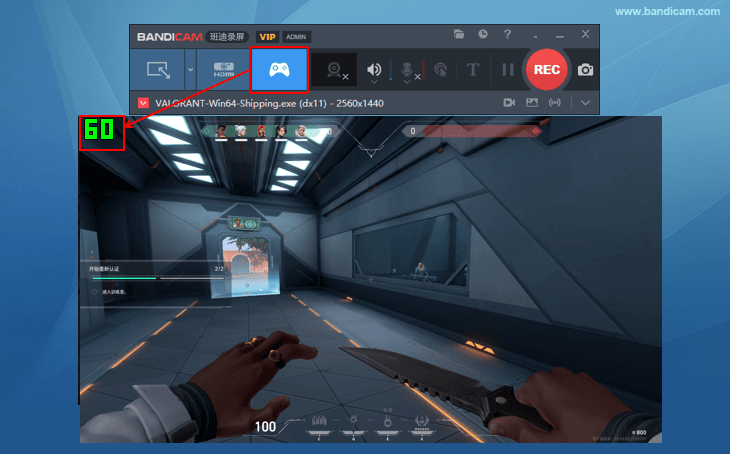Toggle the speaker sound recording

pyautogui.click(x=376, y=70)
